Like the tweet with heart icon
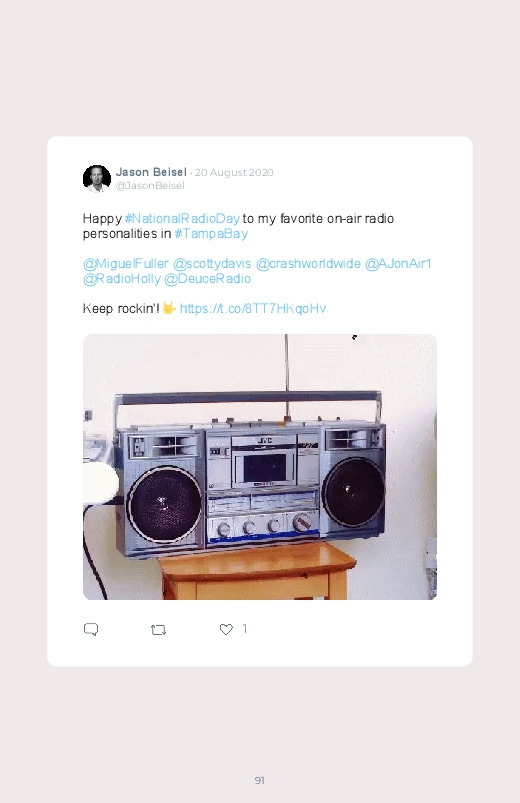 tap(226, 629)
